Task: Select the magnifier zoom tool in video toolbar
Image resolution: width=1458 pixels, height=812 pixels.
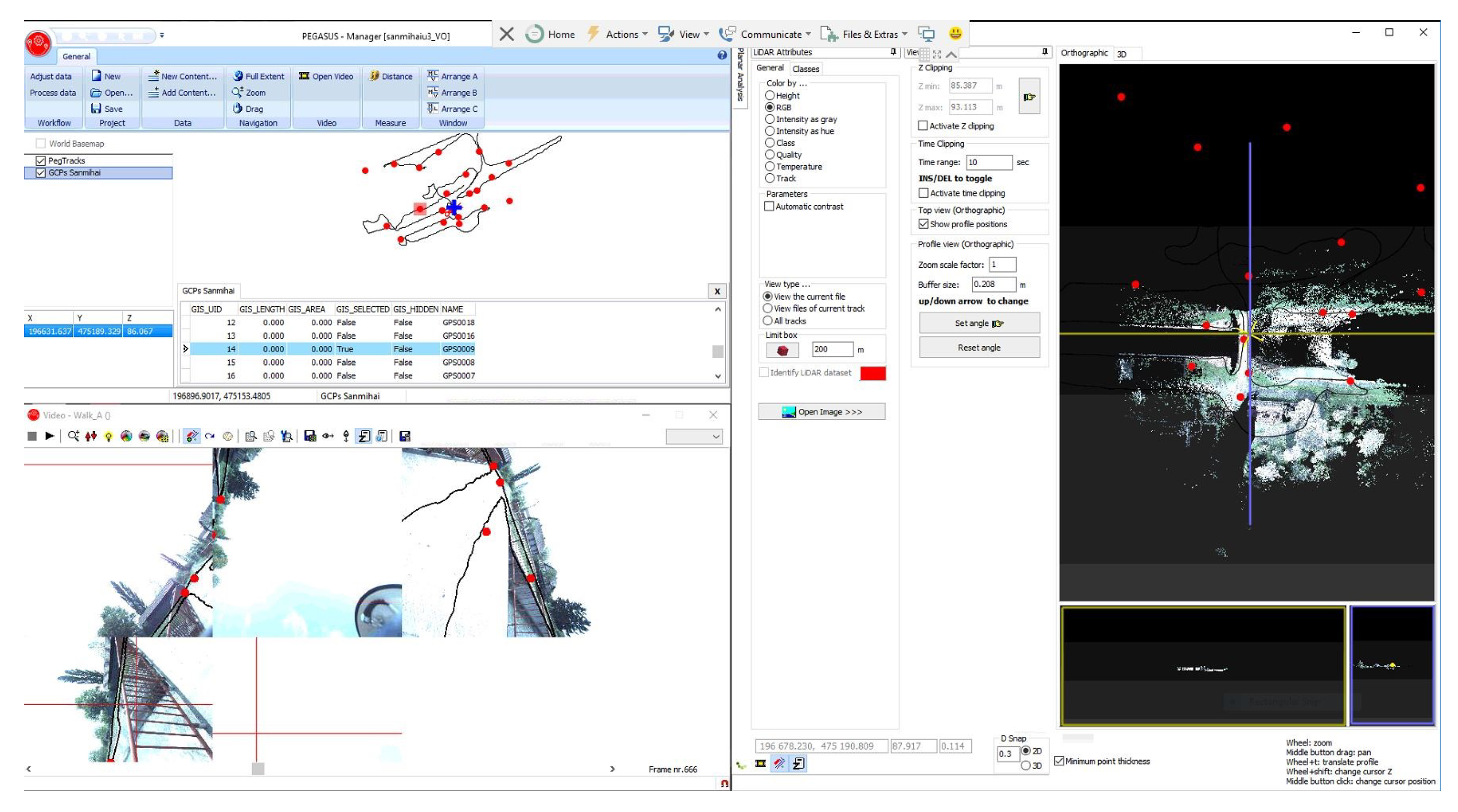Action: coord(73,436)
